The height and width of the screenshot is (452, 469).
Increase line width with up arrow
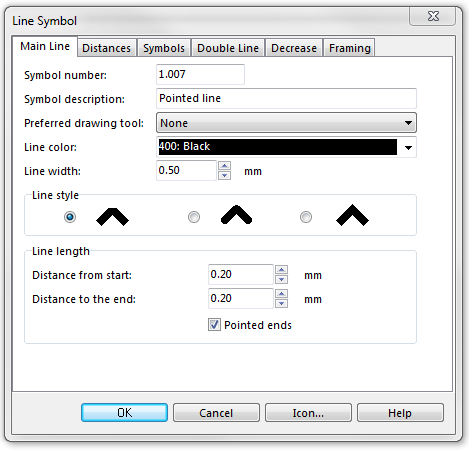coord(224,165)
